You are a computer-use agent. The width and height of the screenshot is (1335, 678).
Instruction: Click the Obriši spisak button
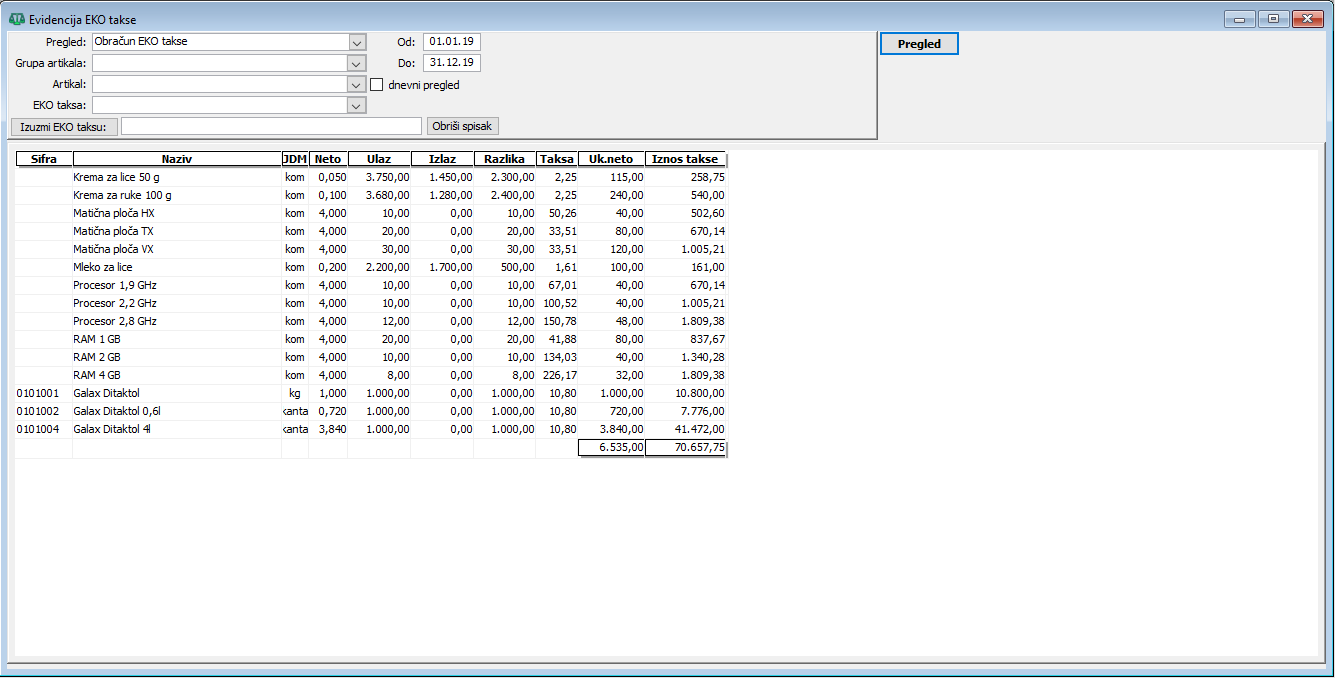tap(462, 126)
